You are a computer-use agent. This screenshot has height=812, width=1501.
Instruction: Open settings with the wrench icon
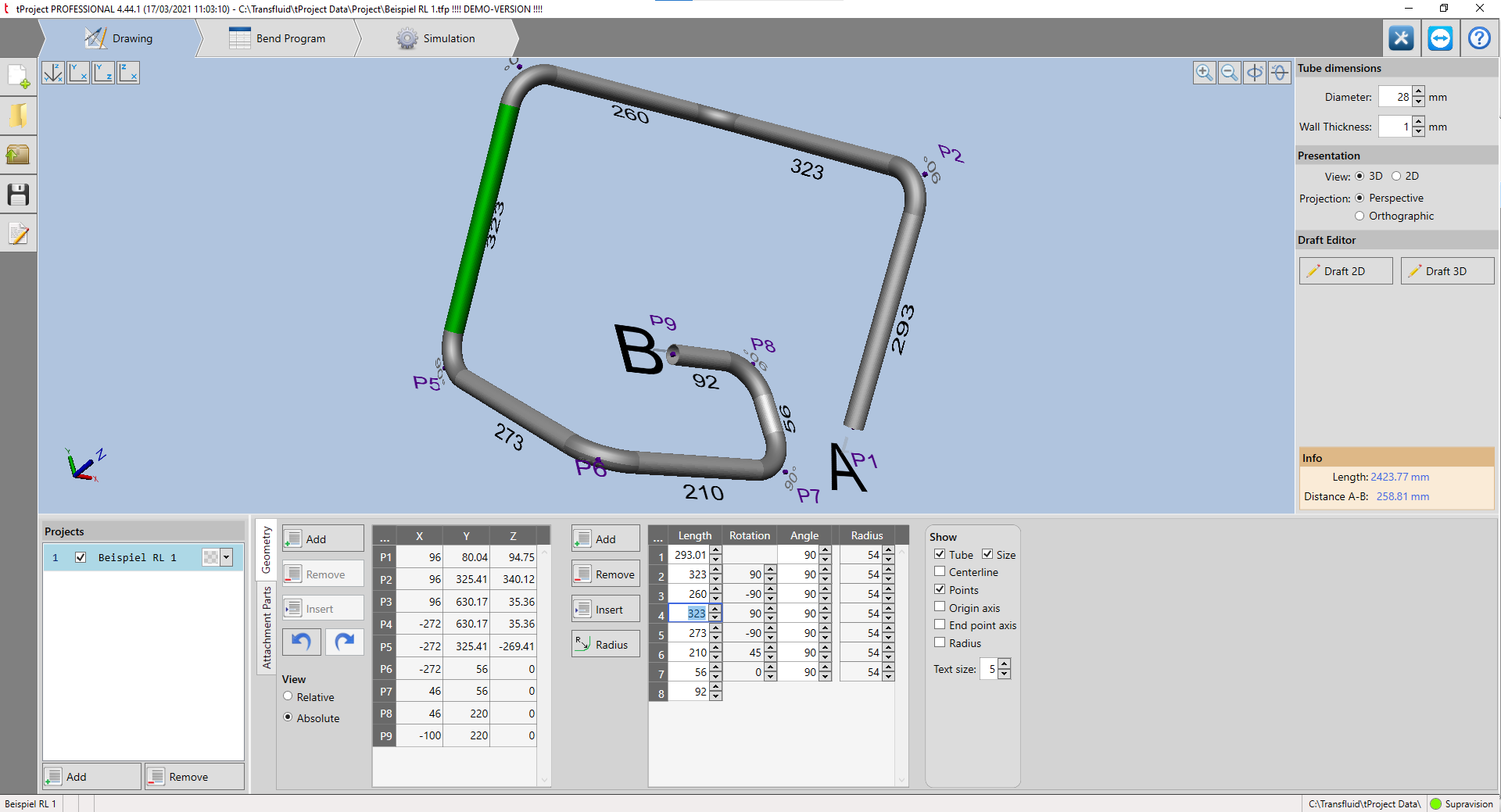[1401, 38]
